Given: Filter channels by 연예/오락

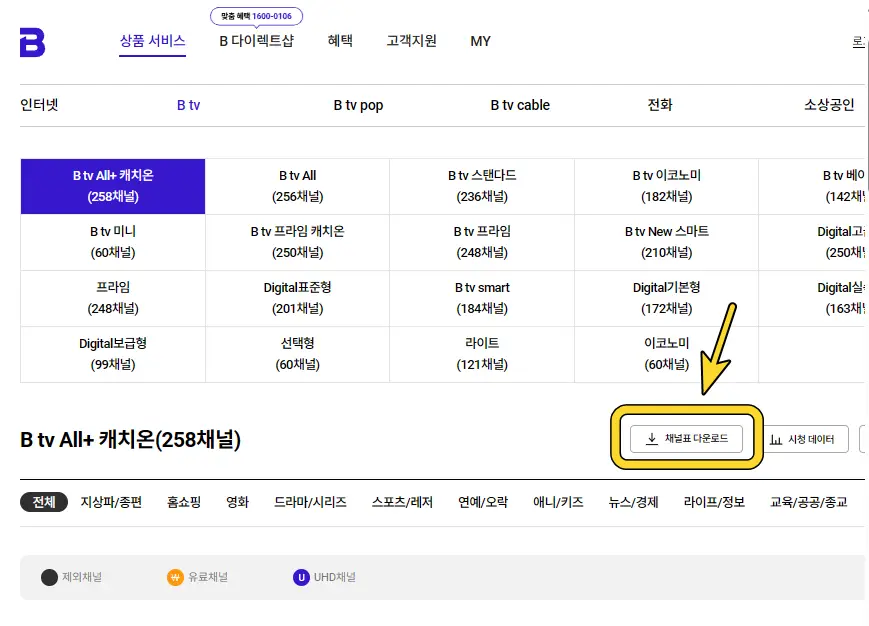Looking at the screenshot, I should (483, 502).
